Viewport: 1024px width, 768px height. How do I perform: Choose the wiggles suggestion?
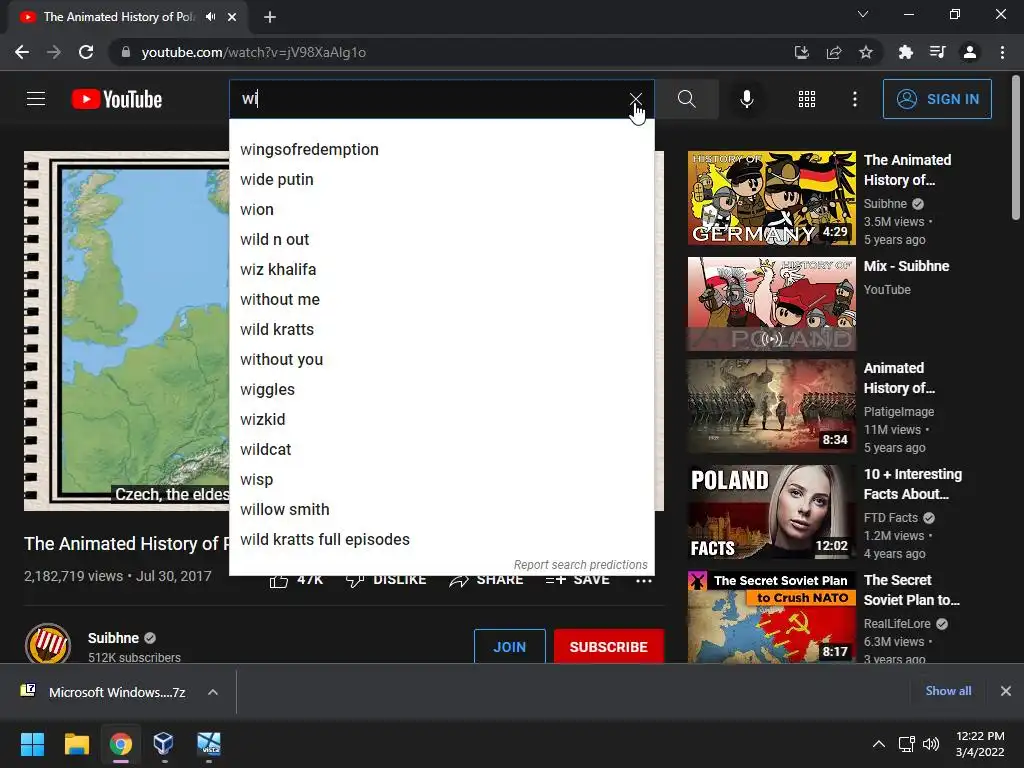click(441, 390)
